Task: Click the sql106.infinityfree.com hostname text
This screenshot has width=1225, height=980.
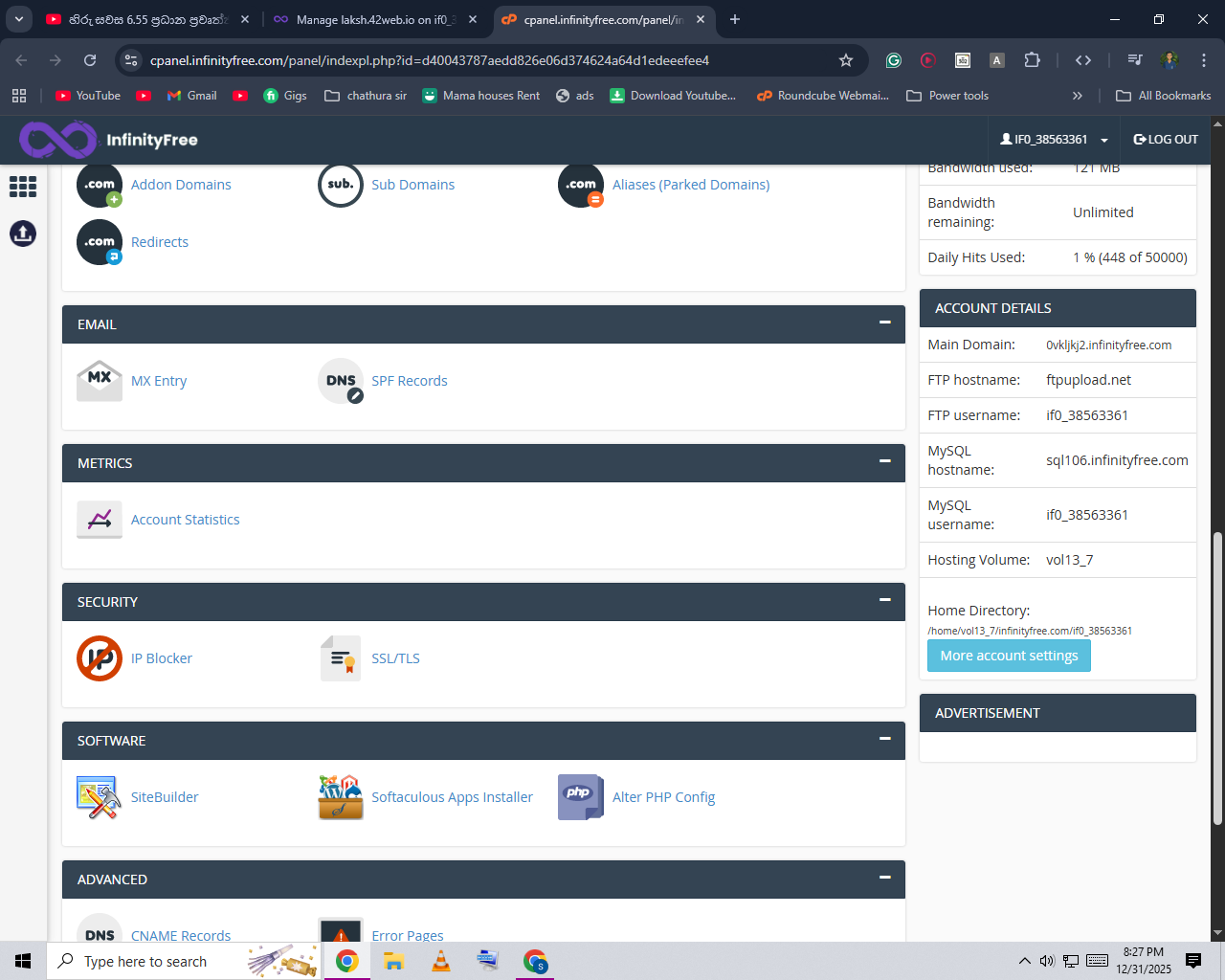Action: point(1117,460)
